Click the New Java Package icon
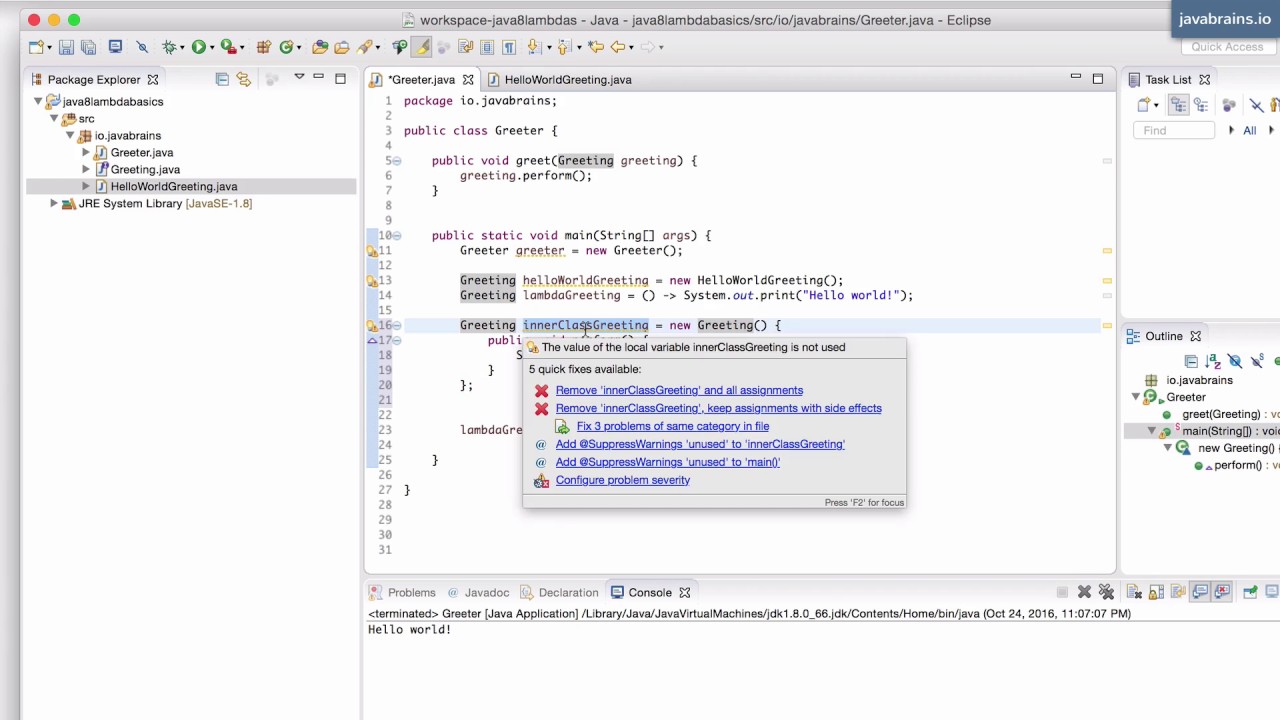Viewport: 1280px width, 720px height. coord(264,47)
